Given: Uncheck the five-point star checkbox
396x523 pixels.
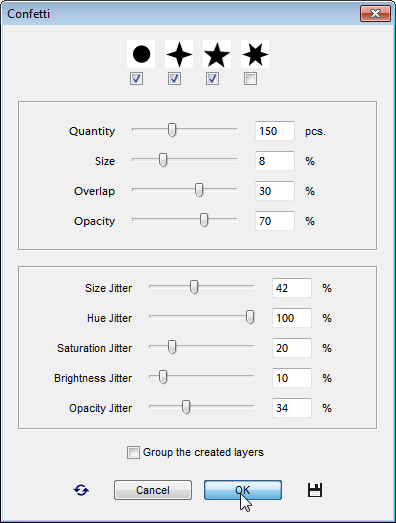Looking at the screenshot, I should [x=213, y=79].
